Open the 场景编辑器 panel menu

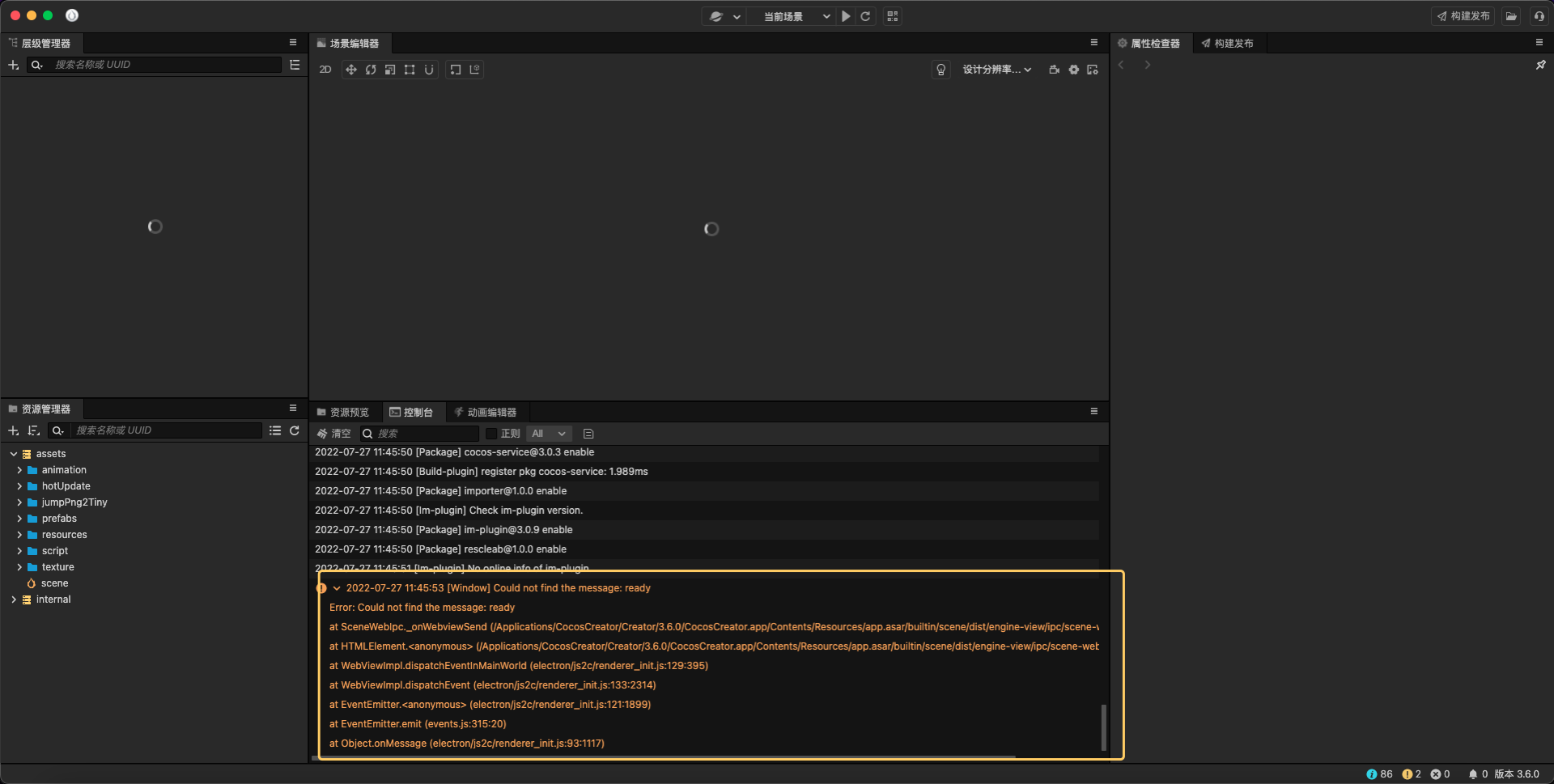[x=1094, y=43]
